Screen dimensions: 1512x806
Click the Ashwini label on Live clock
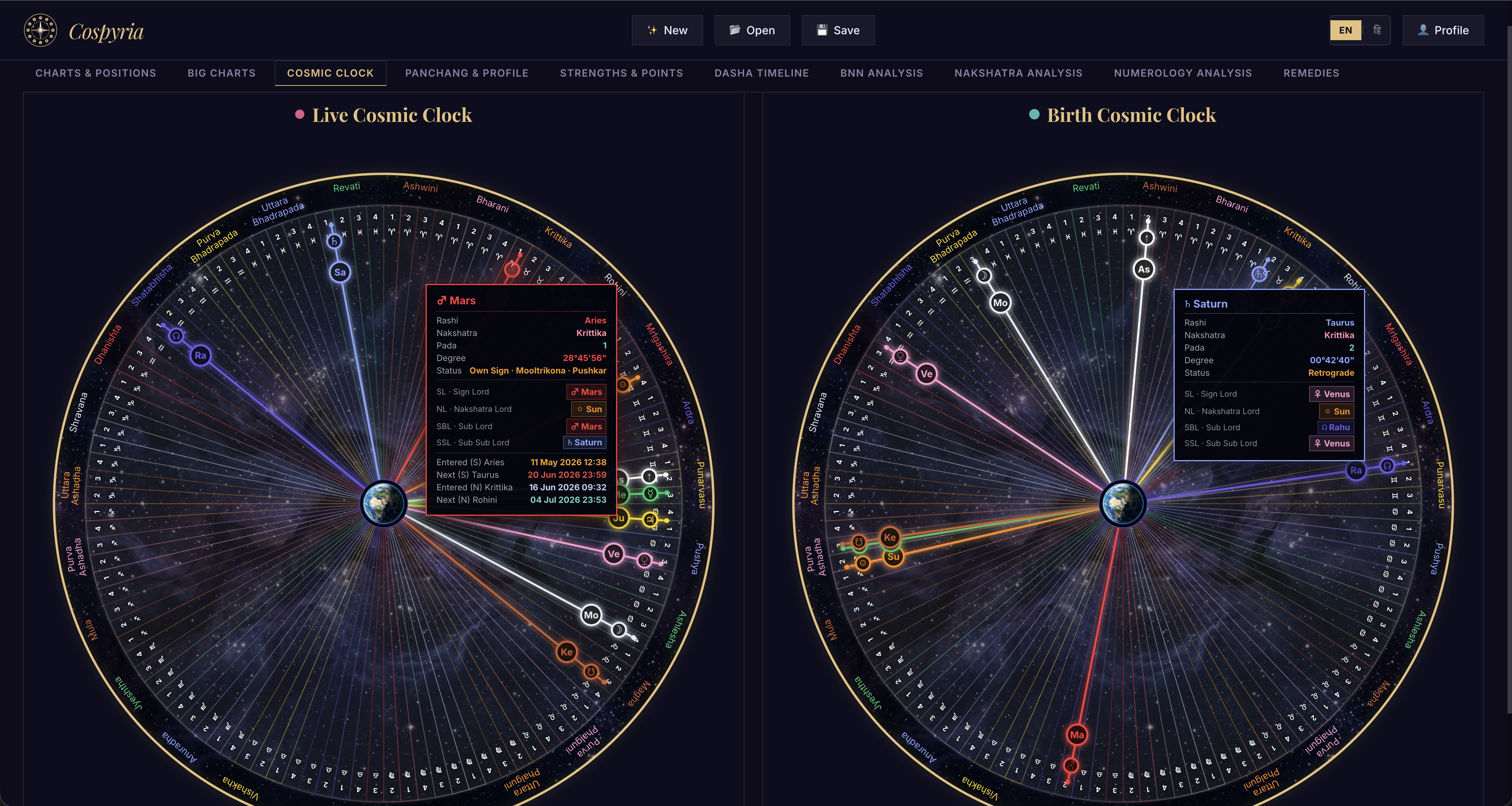[x=420, y=187]
